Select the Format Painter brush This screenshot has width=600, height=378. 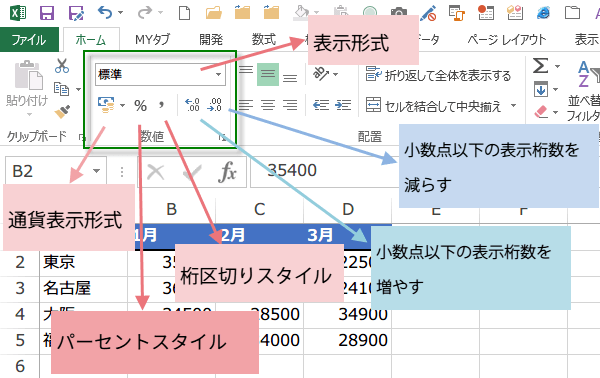tap(62, 112)
